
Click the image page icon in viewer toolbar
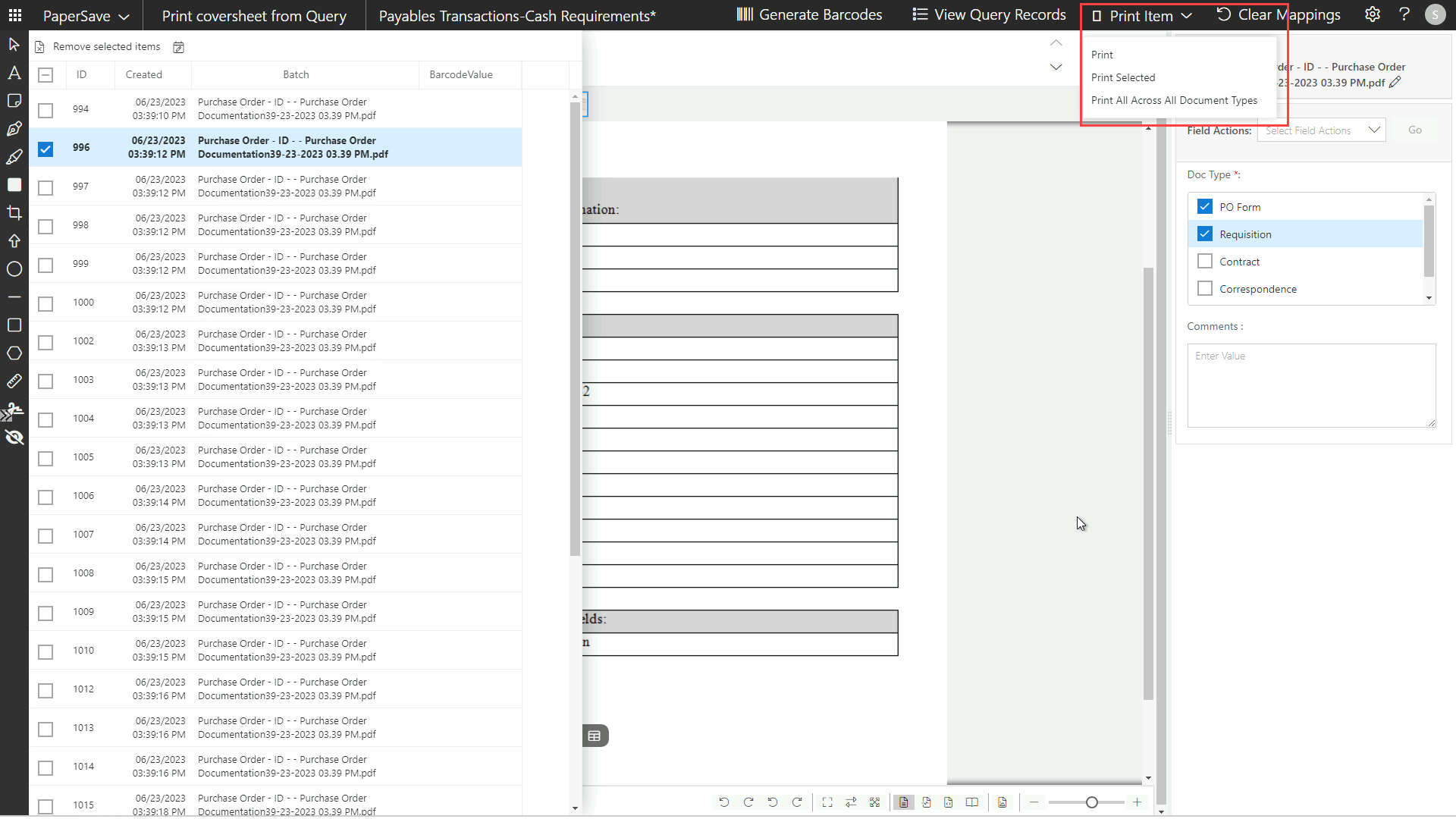click(1003, 802)
